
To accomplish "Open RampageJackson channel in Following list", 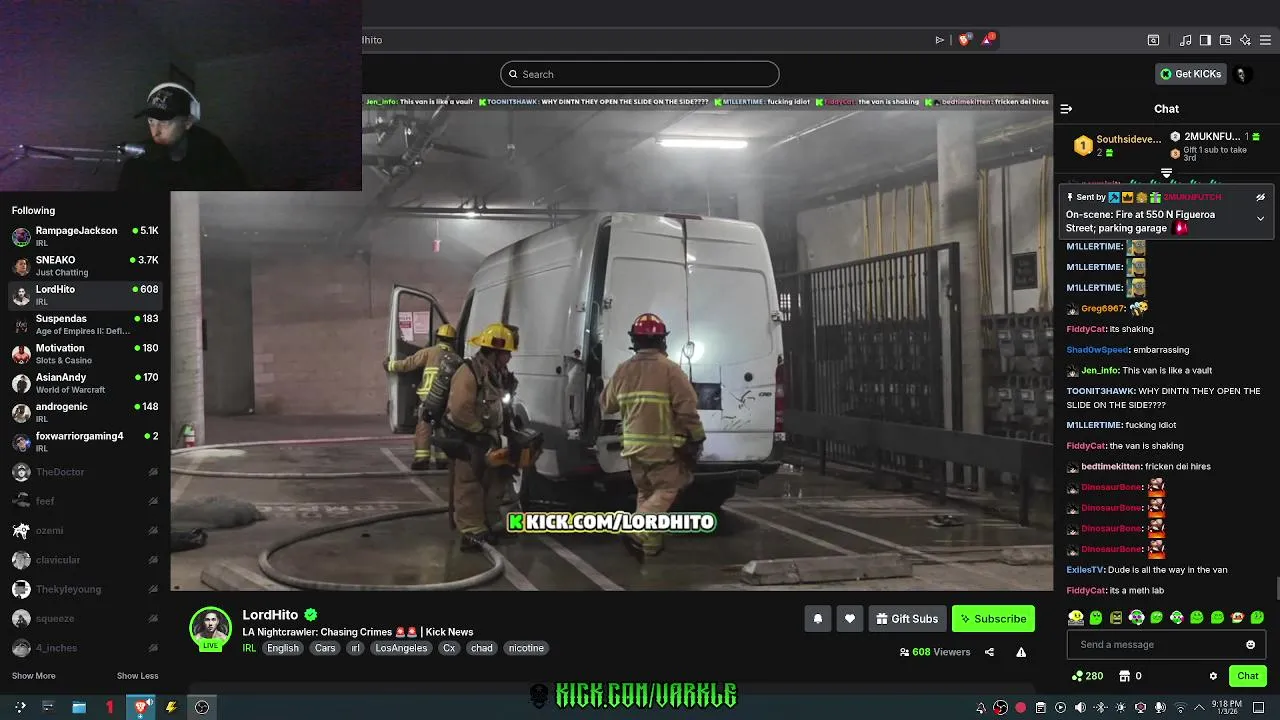I will pyautogui.click(x=85, y=236).
